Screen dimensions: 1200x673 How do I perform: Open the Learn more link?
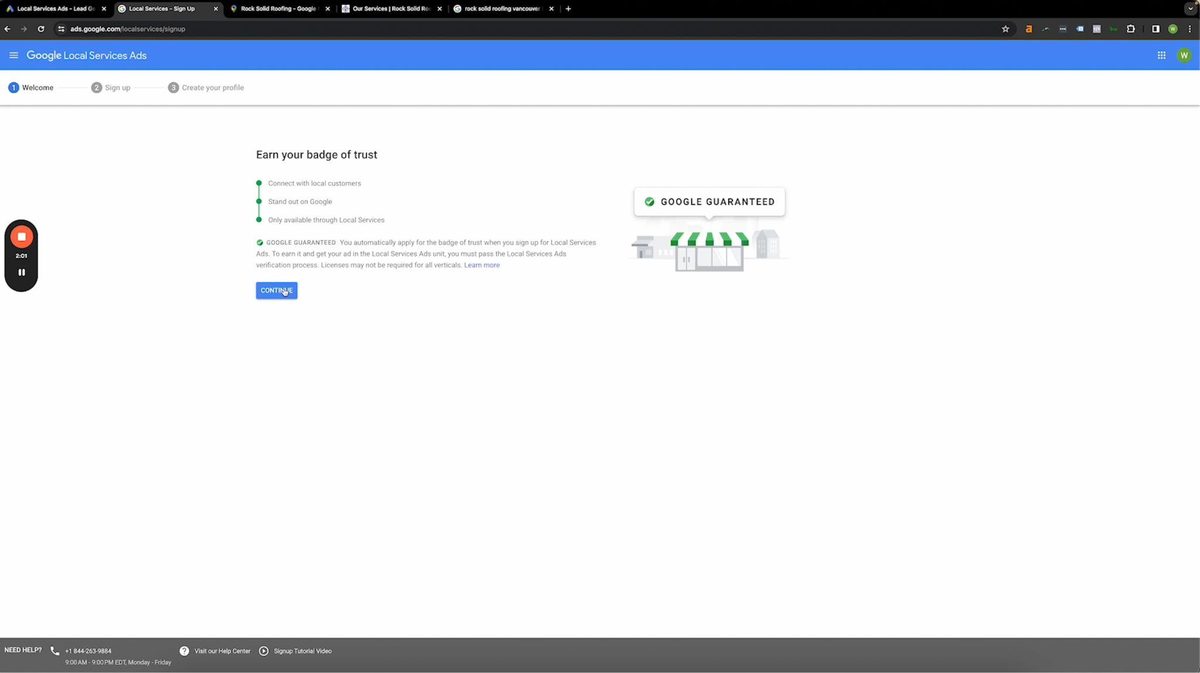click(482, 265)
